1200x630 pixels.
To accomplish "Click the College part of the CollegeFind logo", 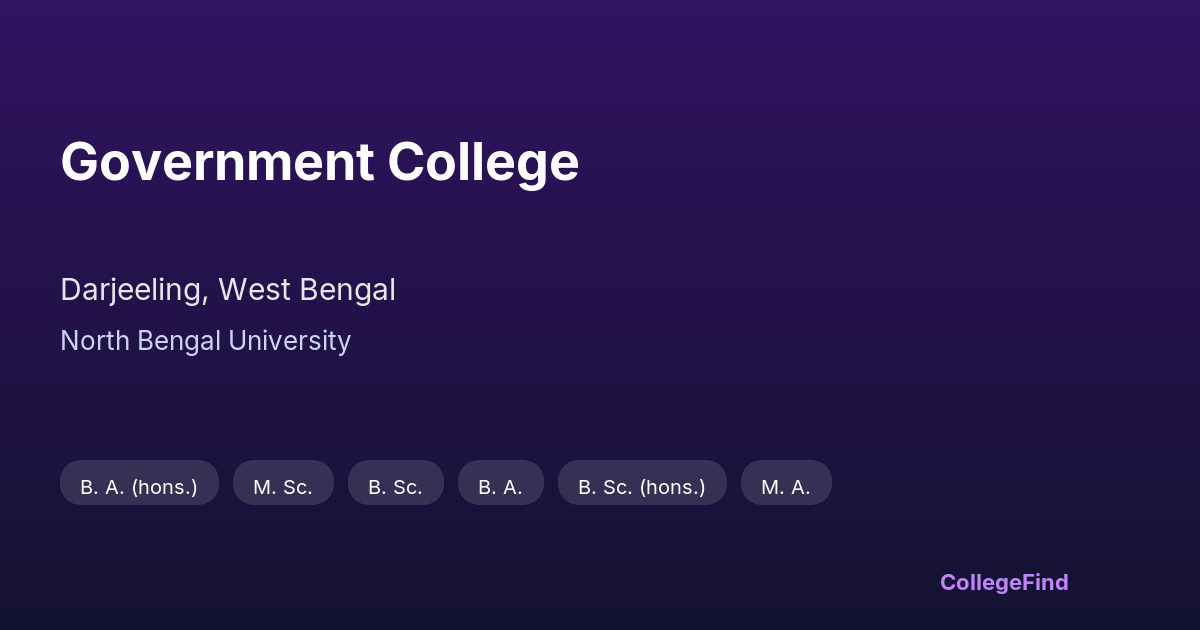I will click(980, 582).
